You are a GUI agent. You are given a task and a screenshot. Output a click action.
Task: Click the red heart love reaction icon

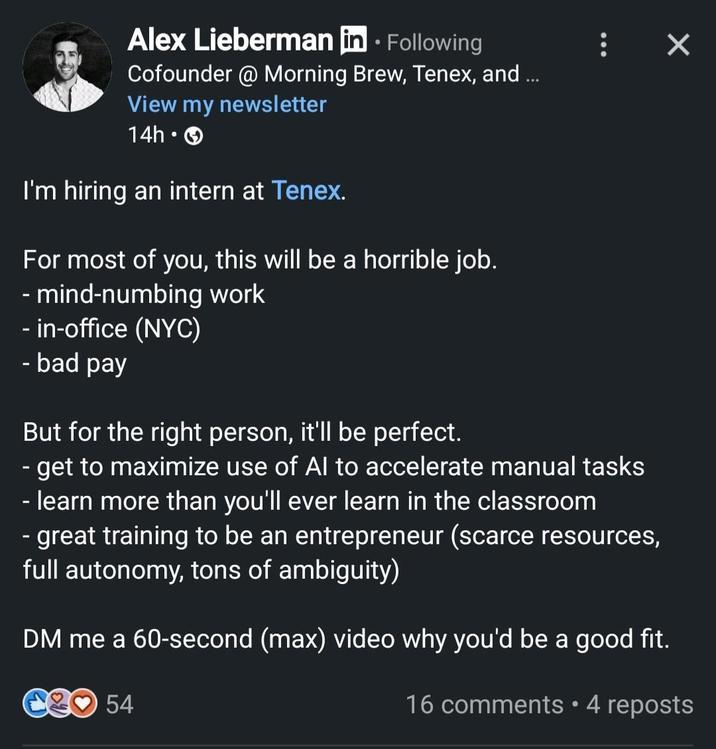pyautogui.click(x=82, y=704)
